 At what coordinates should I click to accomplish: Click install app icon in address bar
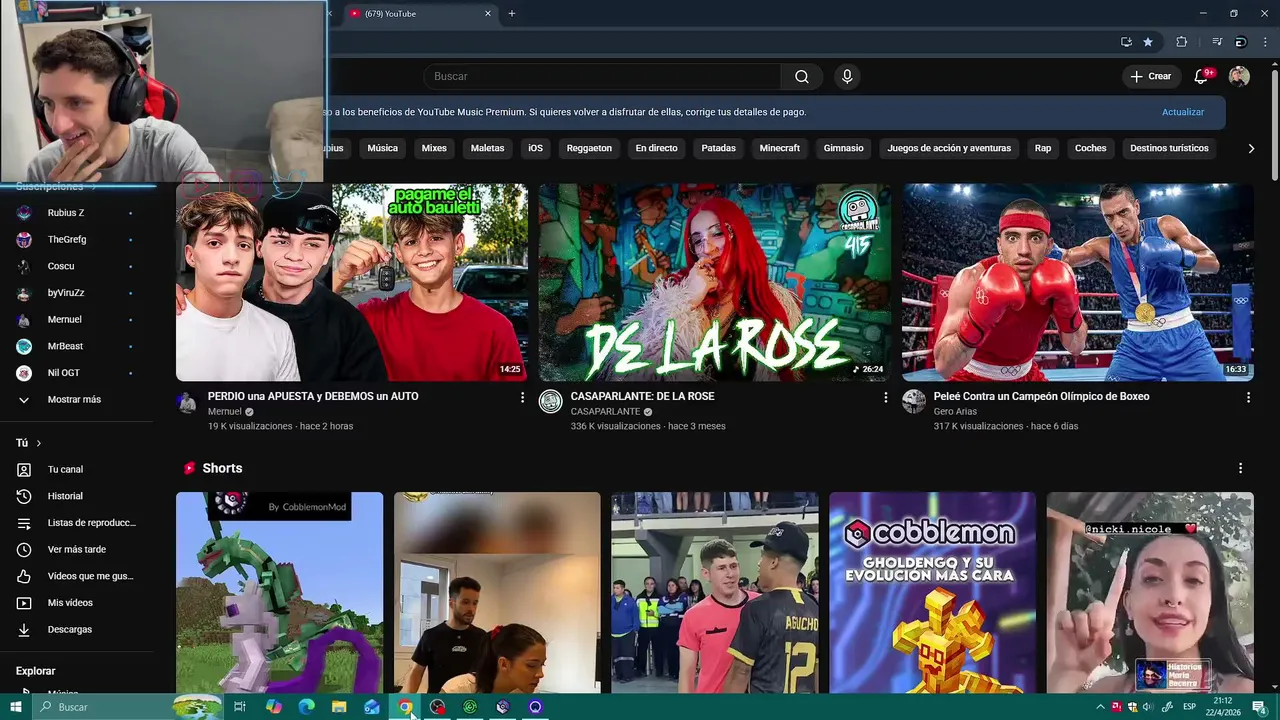(x=1126, y=42)
